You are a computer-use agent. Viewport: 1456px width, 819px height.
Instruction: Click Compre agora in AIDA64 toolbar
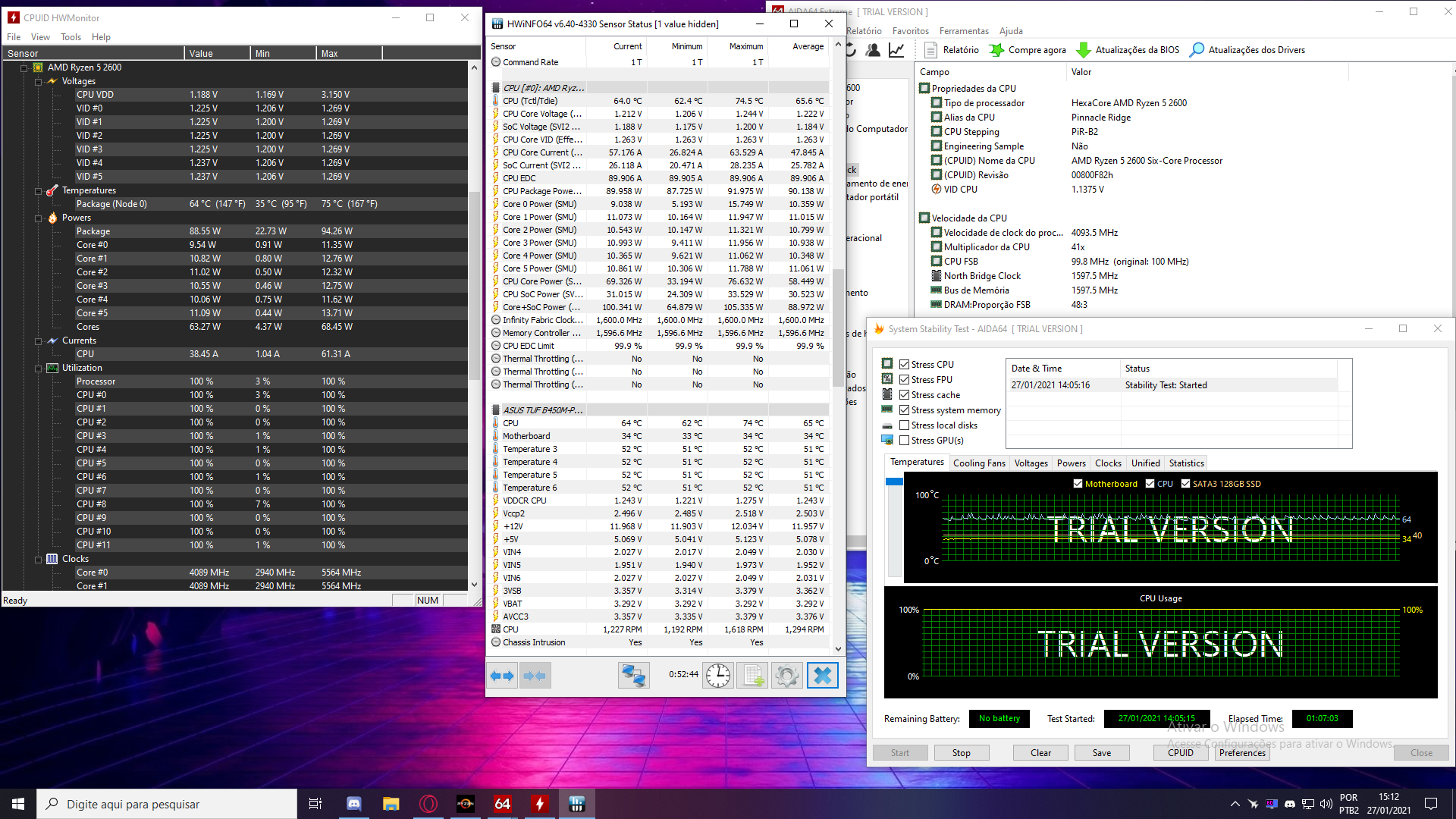tap(1028, 50)
